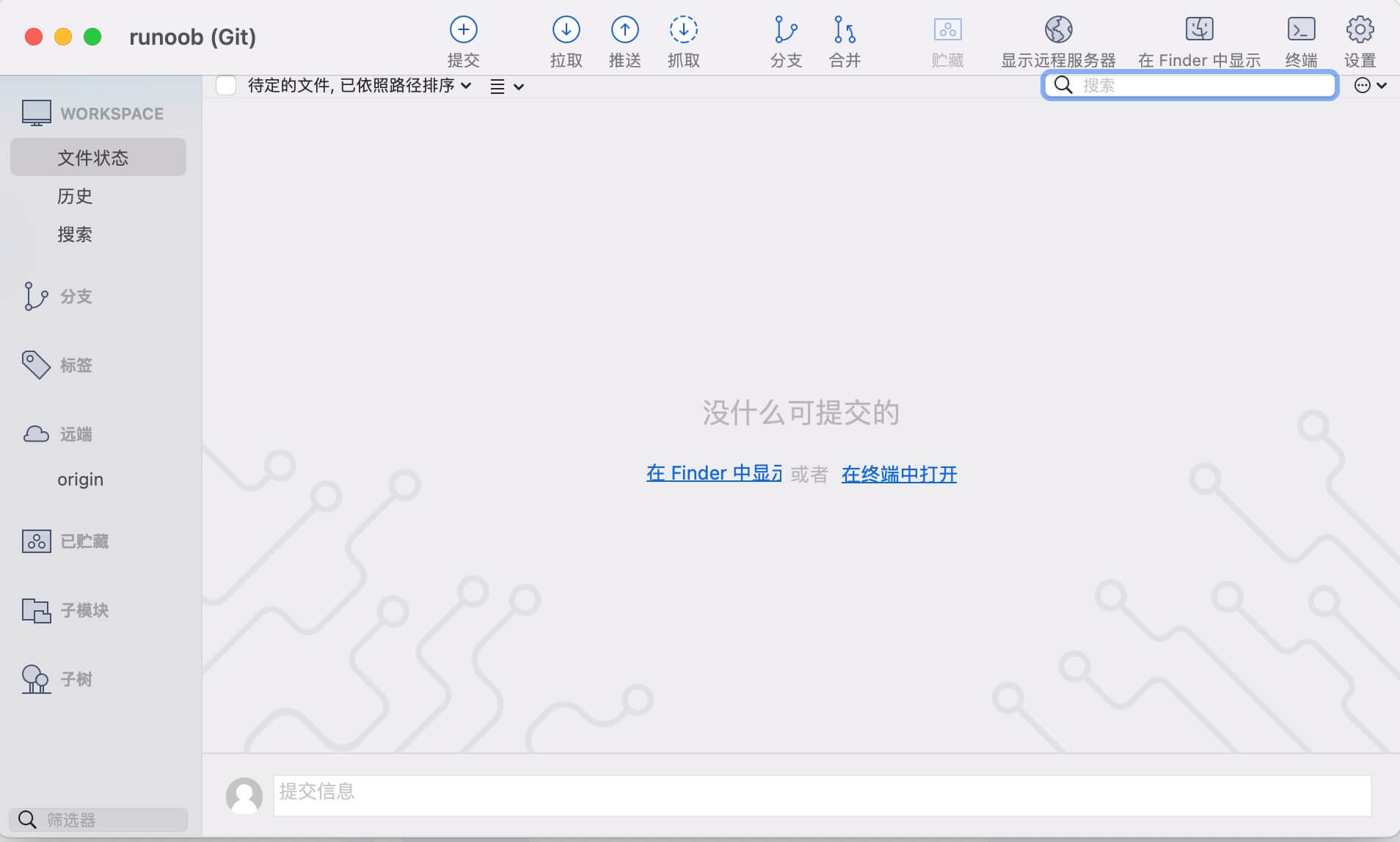Expand 远端 (Remotes) in sidebar

(x=76, y=433)
